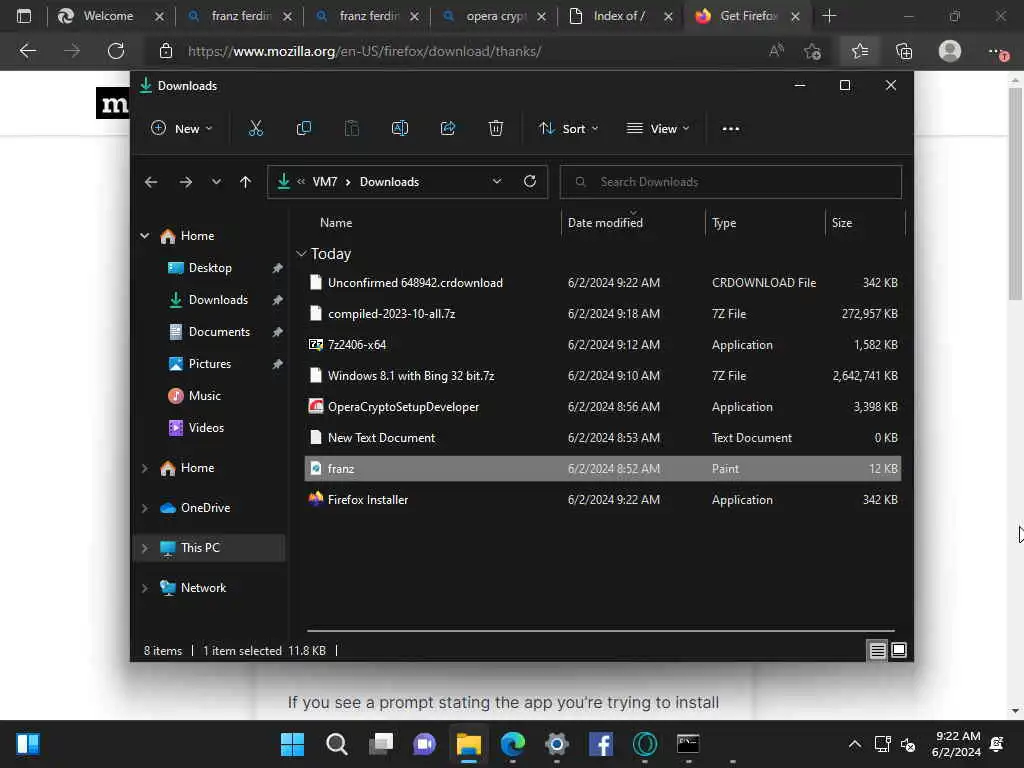The height and width of the screenshot is (768, 1024).
Task: Go up one folder level in File Explorer
Action: [246, 182]
